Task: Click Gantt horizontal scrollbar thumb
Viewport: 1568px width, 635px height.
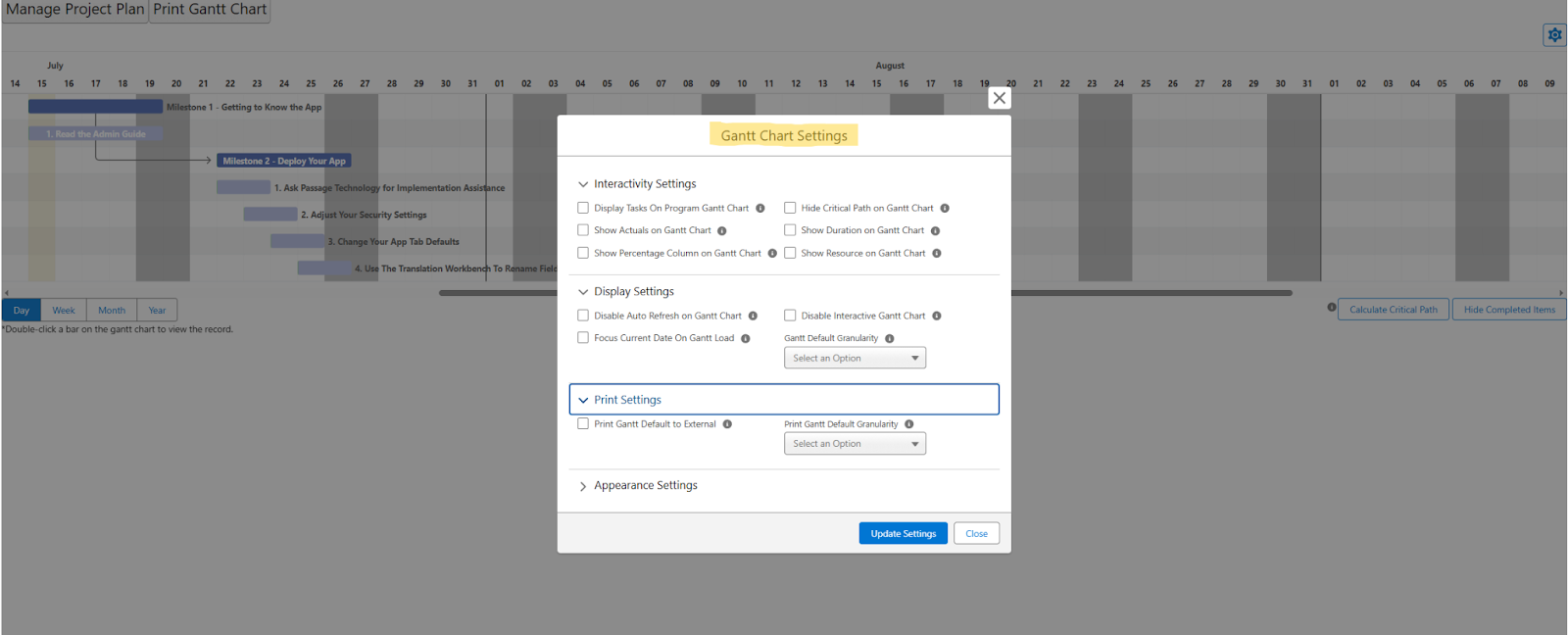Action: (x=865, y=293)
